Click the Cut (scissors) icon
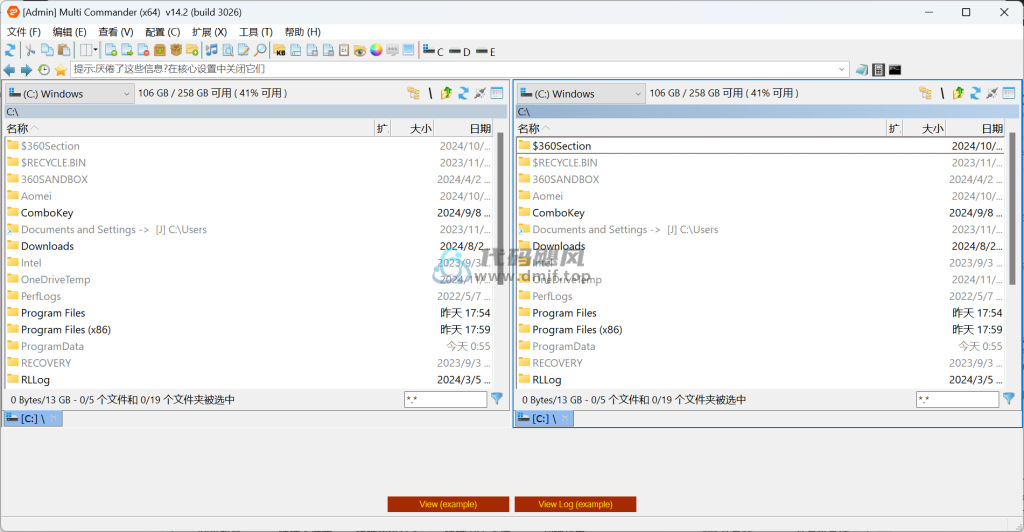 [x=30, y=50]
